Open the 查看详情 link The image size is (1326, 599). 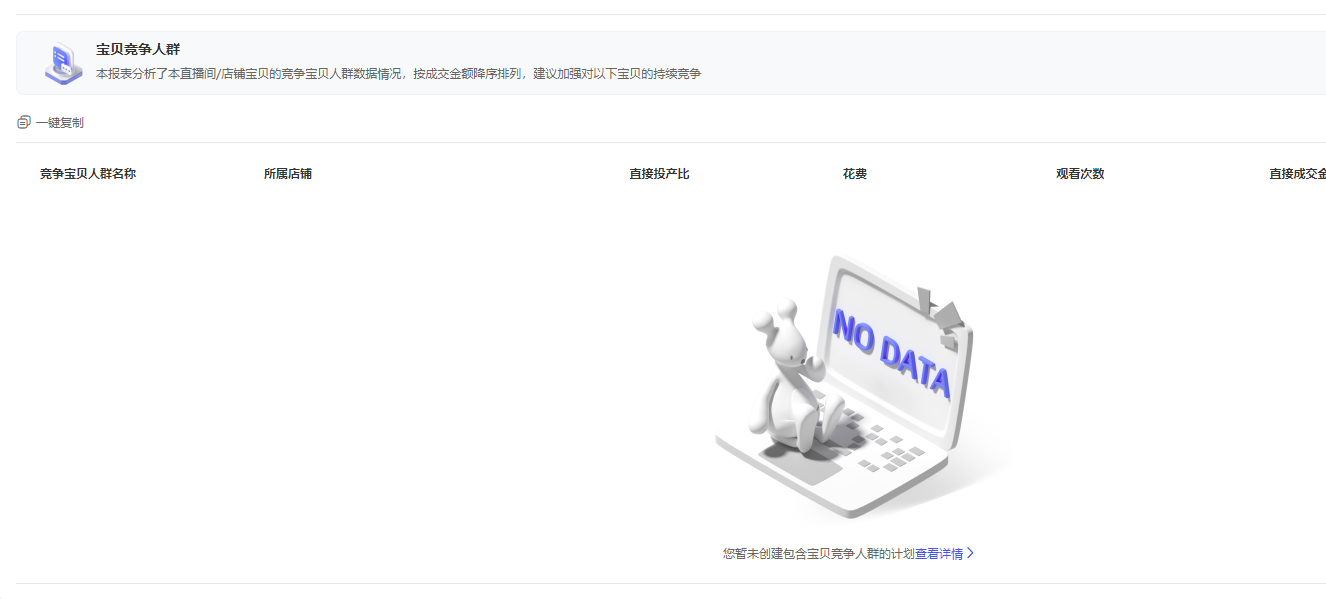[x=938, y=553]
